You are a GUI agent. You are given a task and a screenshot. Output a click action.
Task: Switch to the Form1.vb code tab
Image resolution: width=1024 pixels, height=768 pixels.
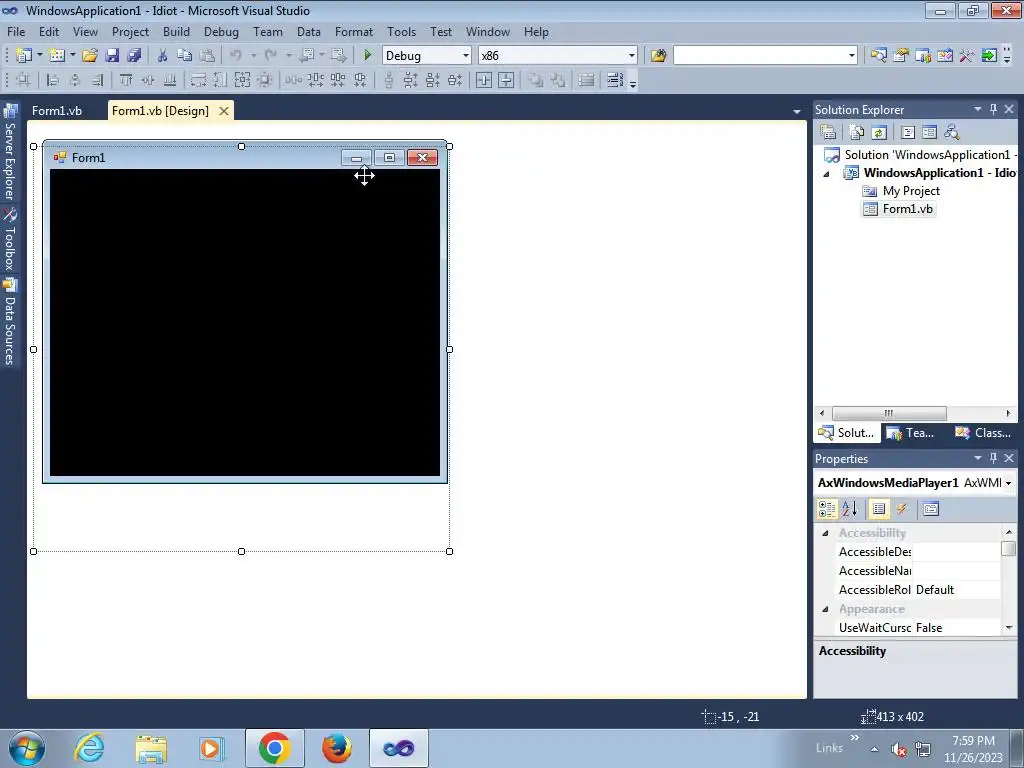point(57,110)
